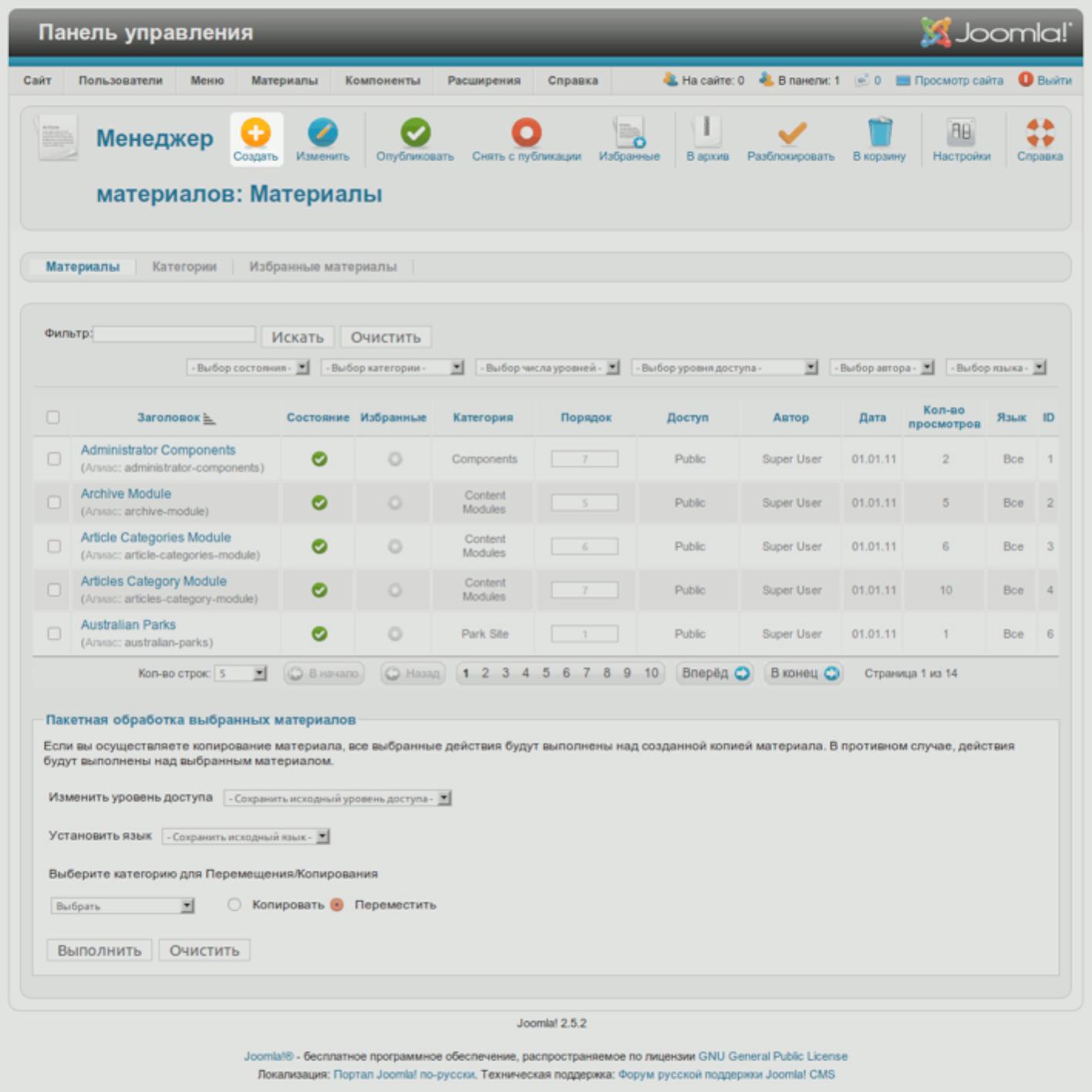Screen dimensions: 1092x1092
Task: Check the Administrator Components row checkbox
Action: [54, 459]
